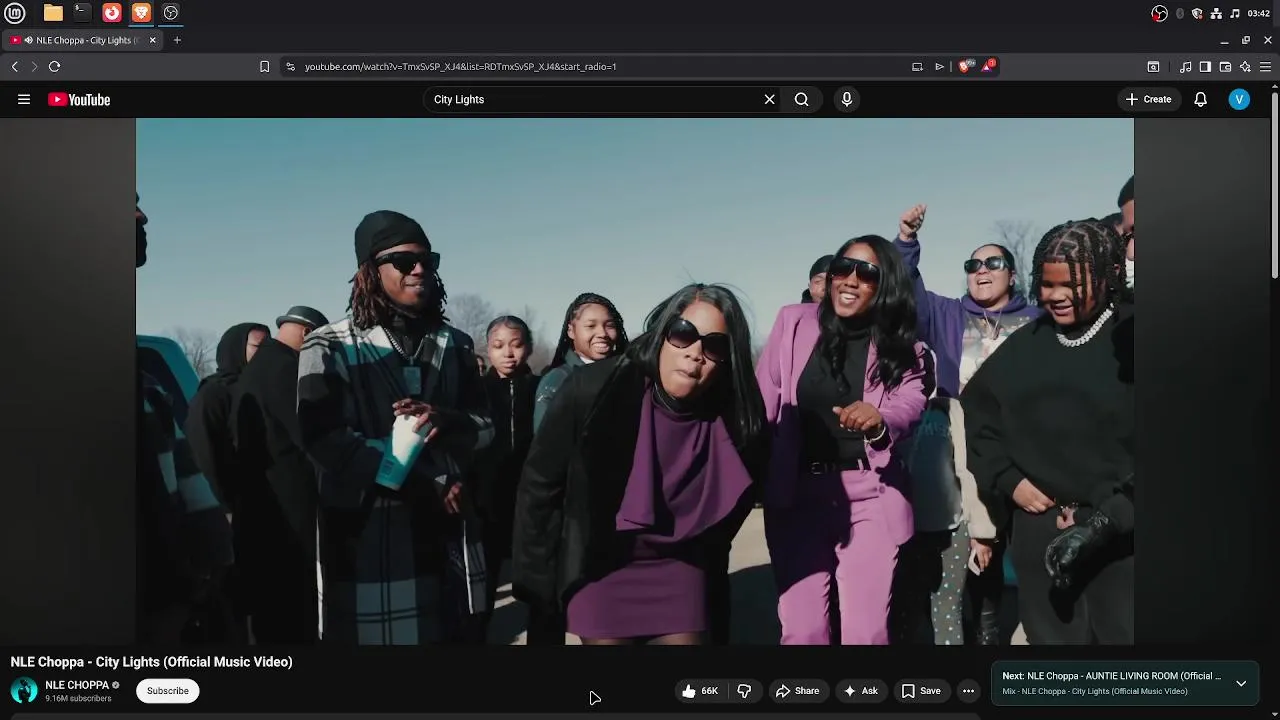Dislike this video
The height and width of the screenshot is (720, 1280).
click(744, 691)
